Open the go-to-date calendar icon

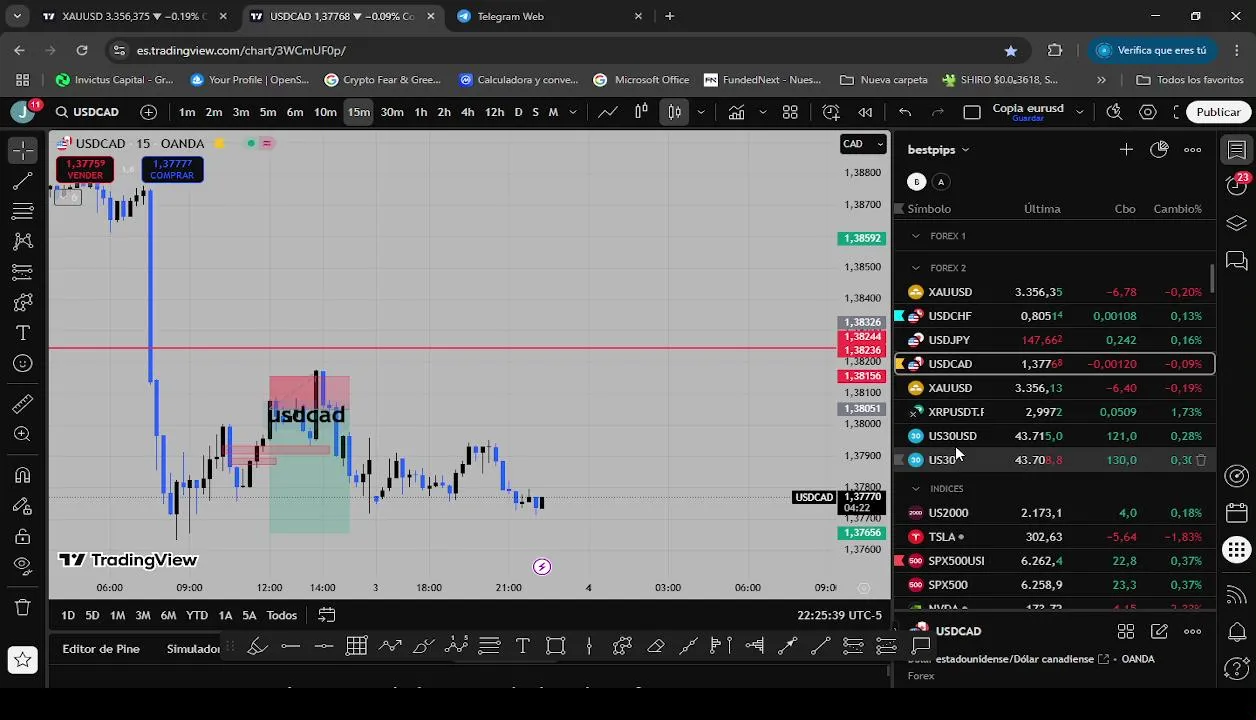coord(326,615)
